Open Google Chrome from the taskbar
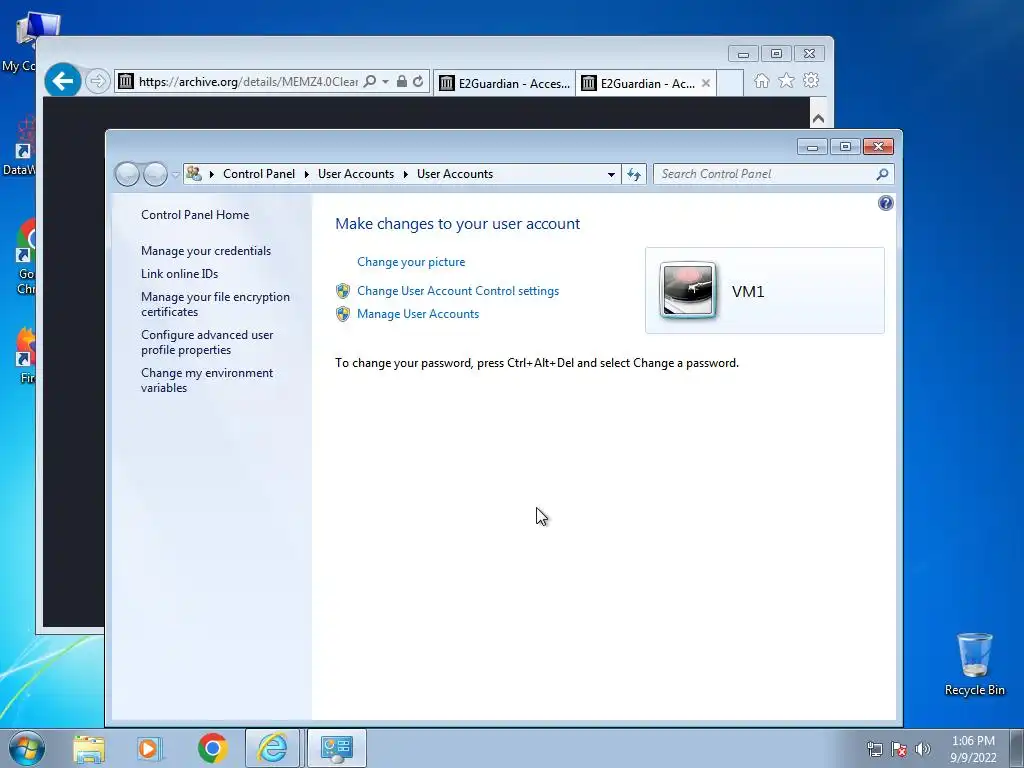1024x768 pixels. (x=212, y=748)
